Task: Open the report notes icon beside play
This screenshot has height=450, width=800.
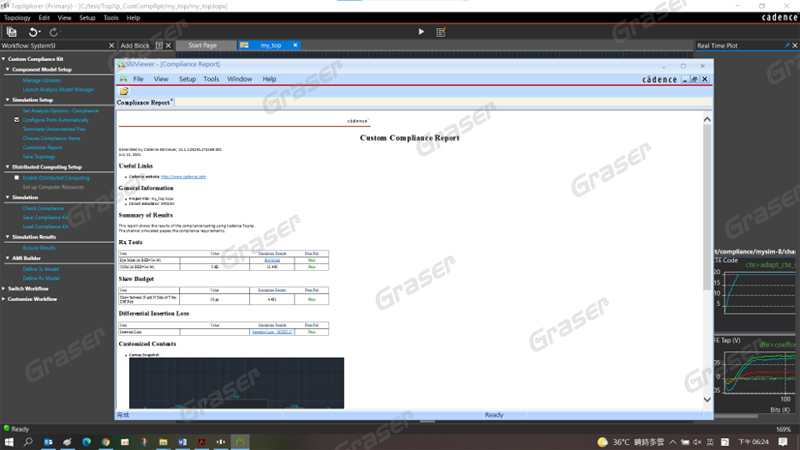Action: coord(441,32)
